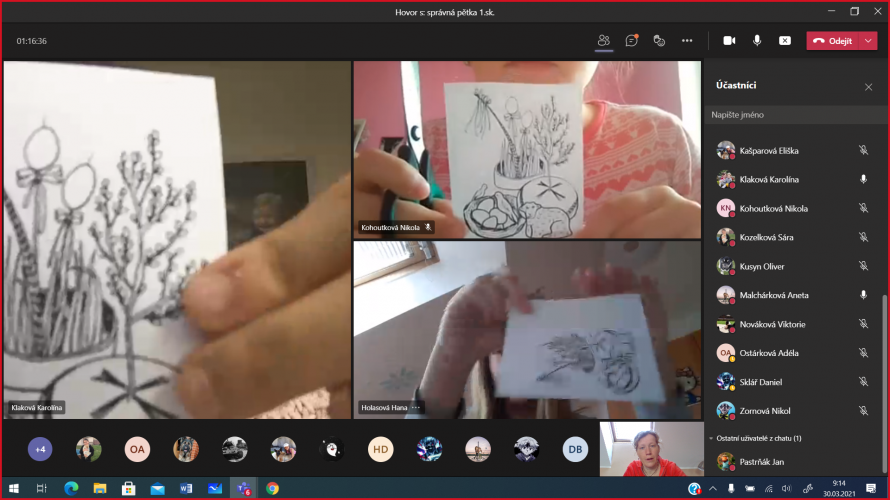Click the share content icon
Image resolution: width=890 pixels, height=500 pixels.
coord(784,41)
